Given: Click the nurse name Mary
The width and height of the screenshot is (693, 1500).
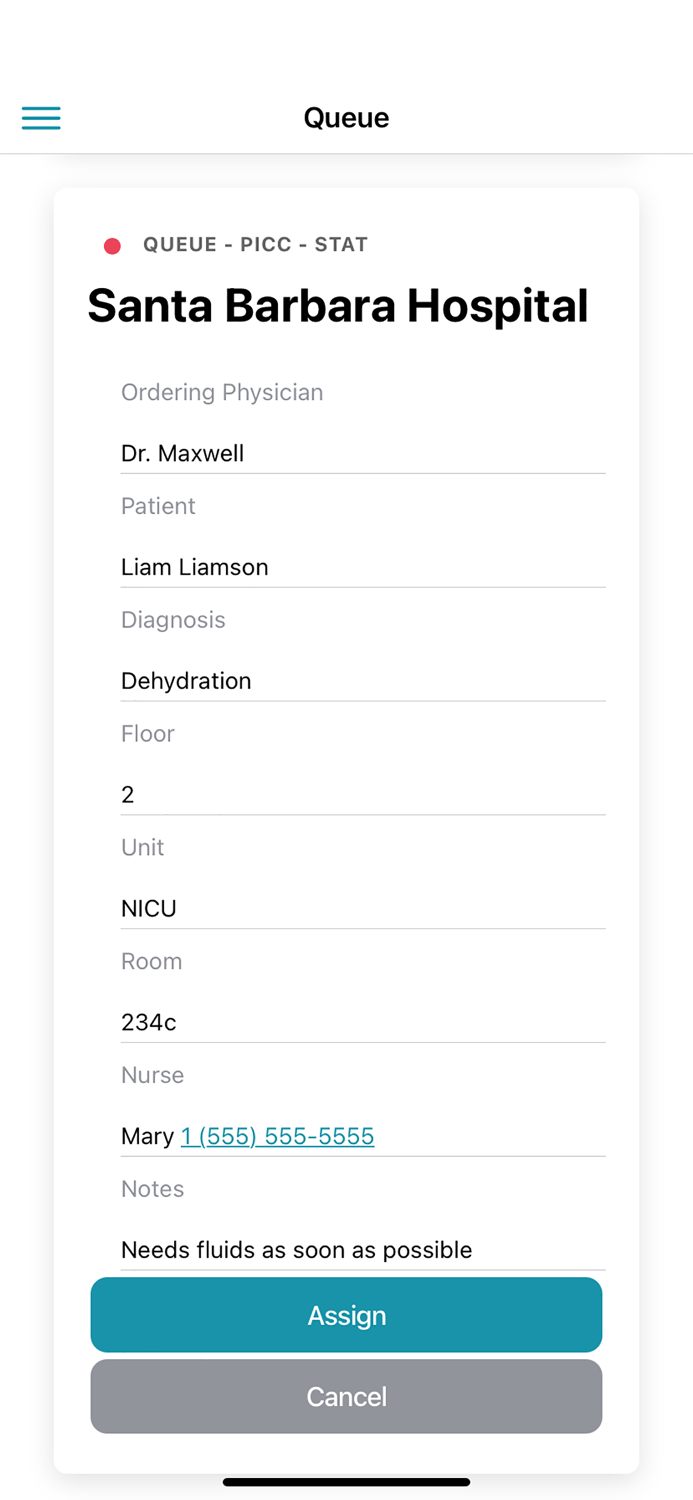Looking at the screenshot, I should click(x=147, y=1136).
